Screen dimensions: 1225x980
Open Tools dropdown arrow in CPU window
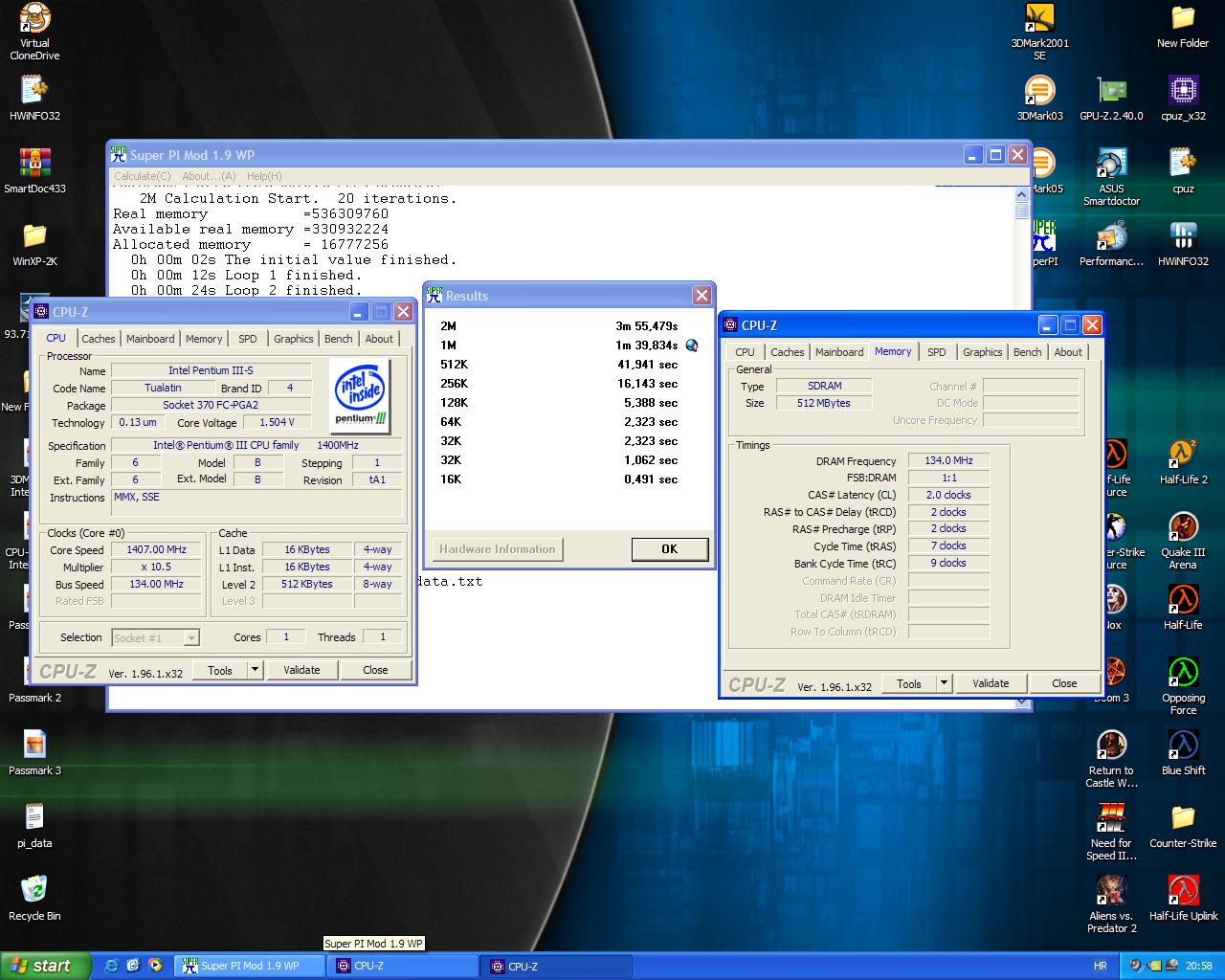256,670
